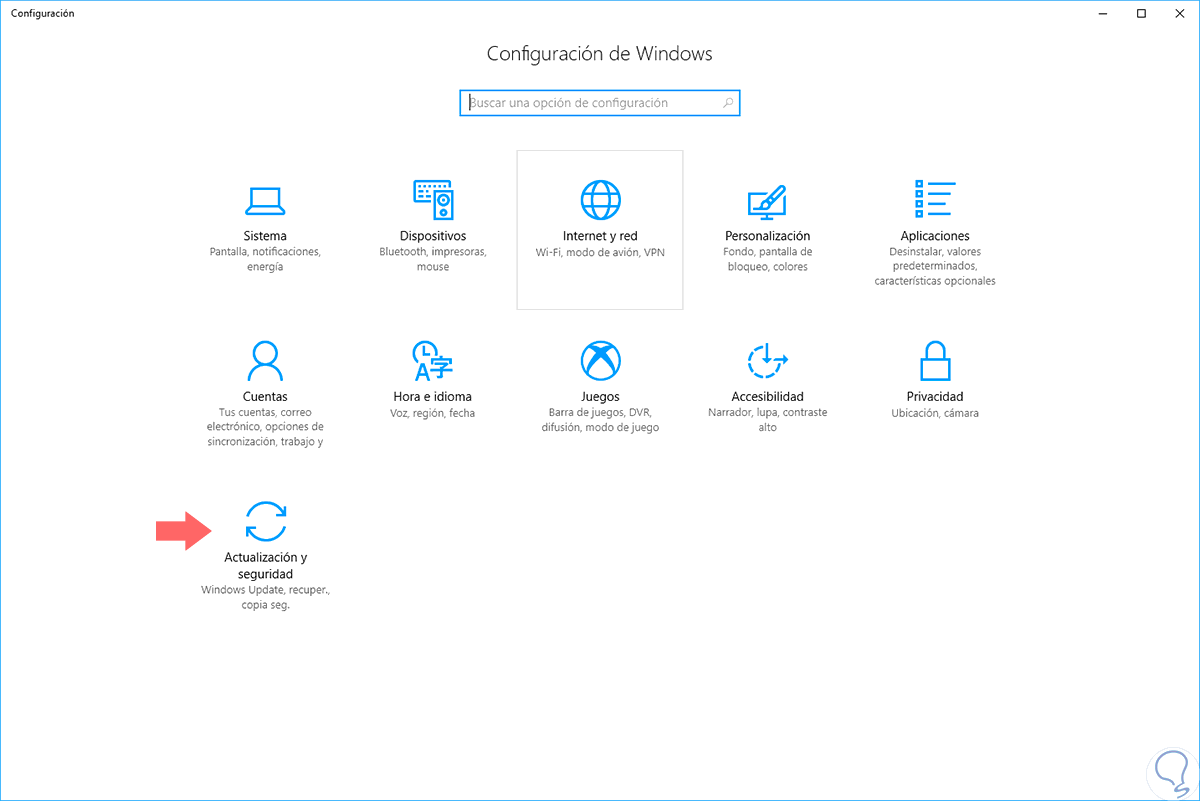Click the 'Cuentas' label
Screen dimensions: 1200x801
click(x=265, y=397)
